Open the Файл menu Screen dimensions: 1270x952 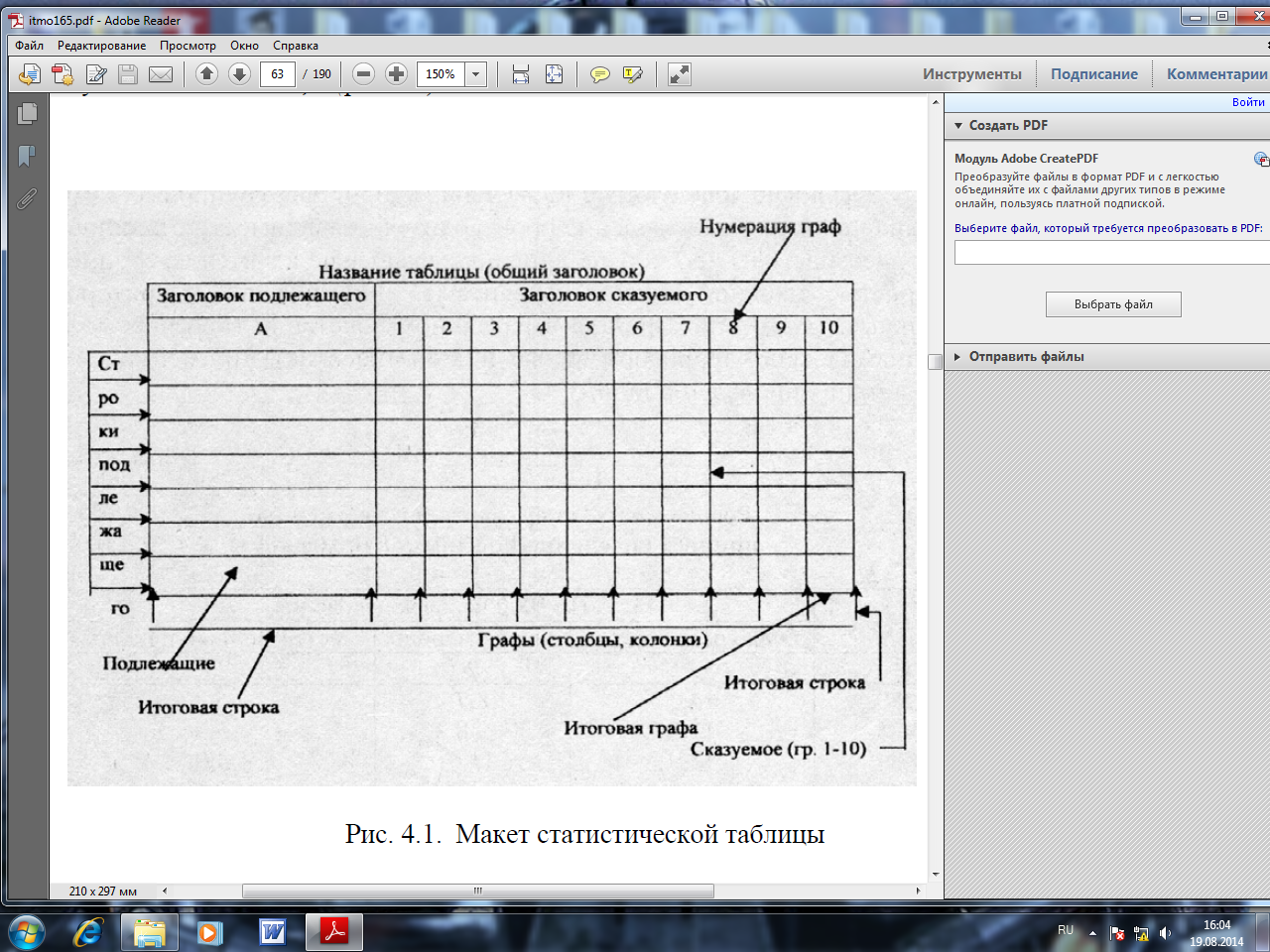point(30,46)
